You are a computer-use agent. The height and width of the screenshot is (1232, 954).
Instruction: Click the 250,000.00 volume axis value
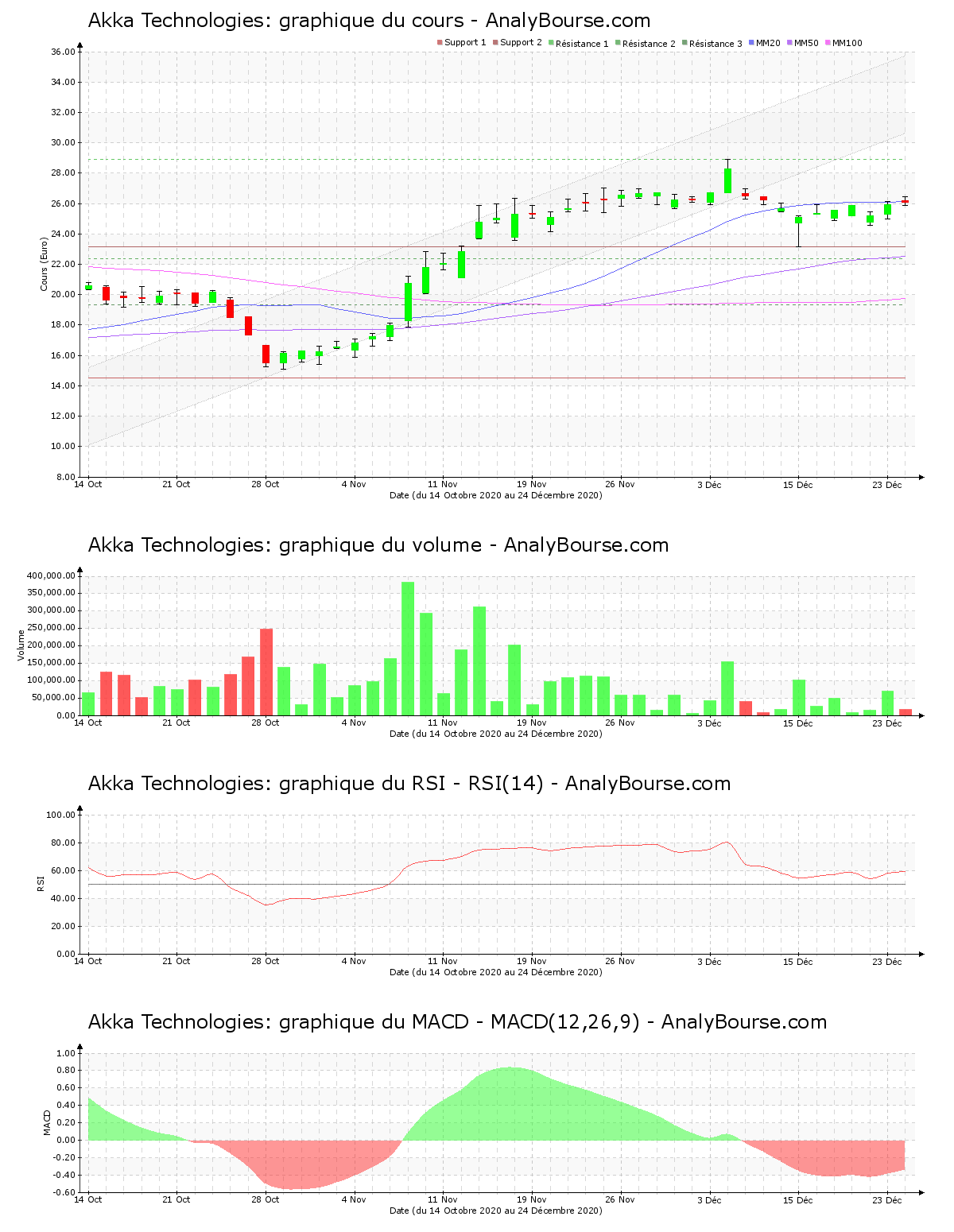(x=51, y=628)
